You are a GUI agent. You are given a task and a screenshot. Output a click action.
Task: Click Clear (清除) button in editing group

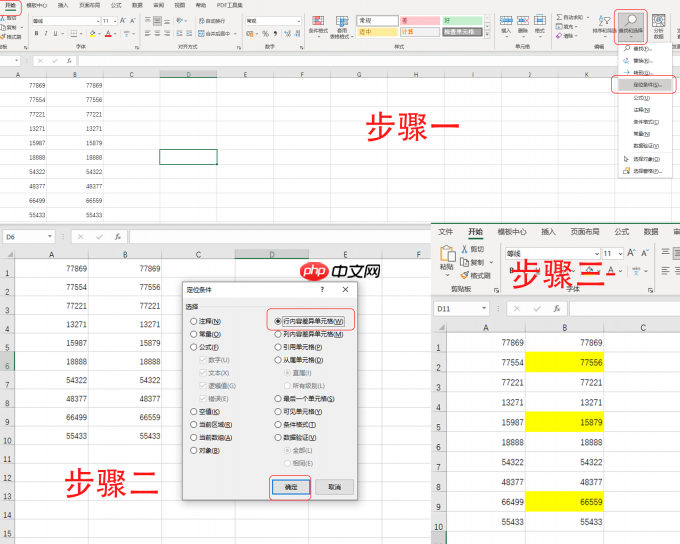point(566,36)
